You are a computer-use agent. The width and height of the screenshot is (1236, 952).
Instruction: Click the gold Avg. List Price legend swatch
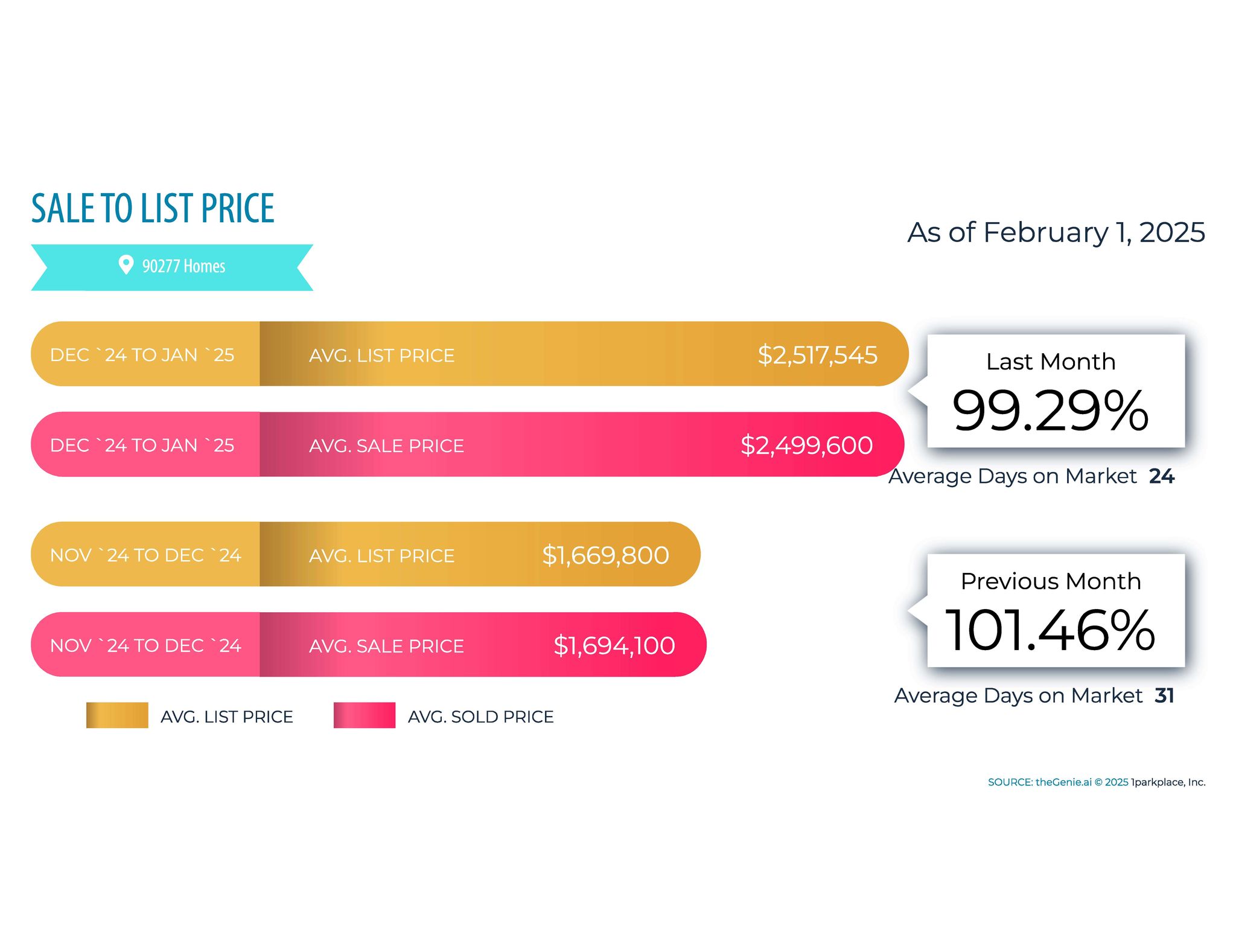(117, 715)
